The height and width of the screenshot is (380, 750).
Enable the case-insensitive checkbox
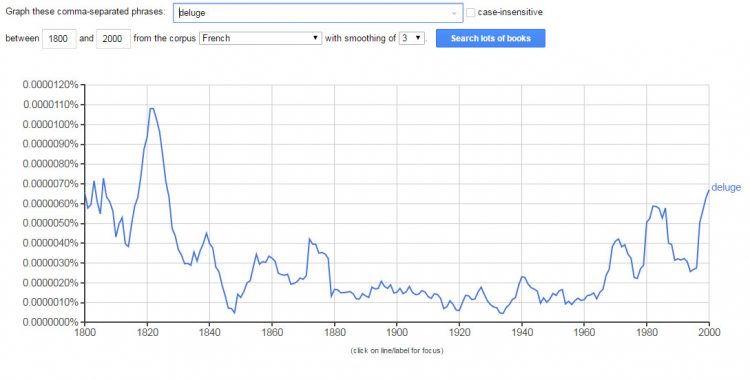point(471,12)
